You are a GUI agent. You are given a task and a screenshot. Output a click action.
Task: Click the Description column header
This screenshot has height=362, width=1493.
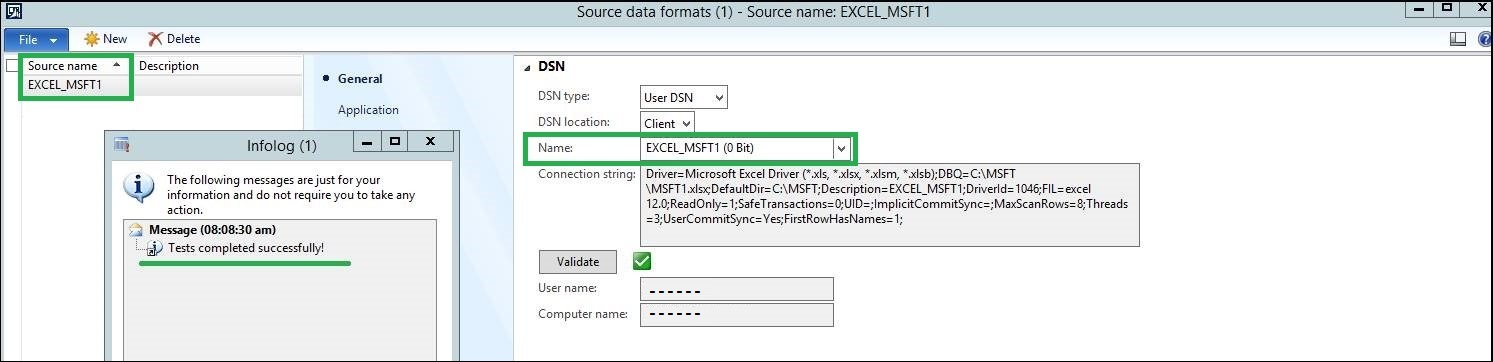point(169,66)
